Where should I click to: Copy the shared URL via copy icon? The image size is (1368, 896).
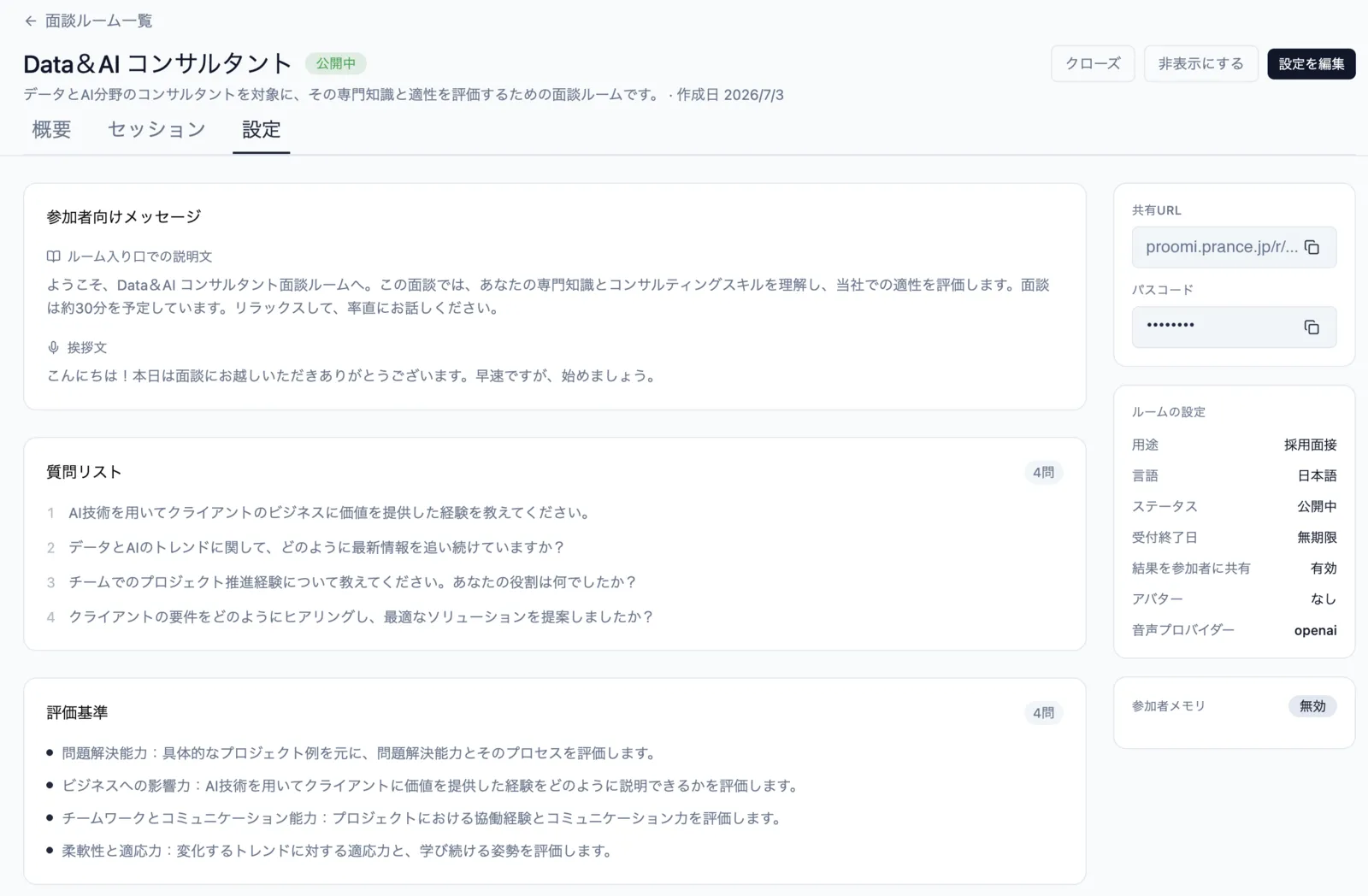click(x=1312, y=247)
